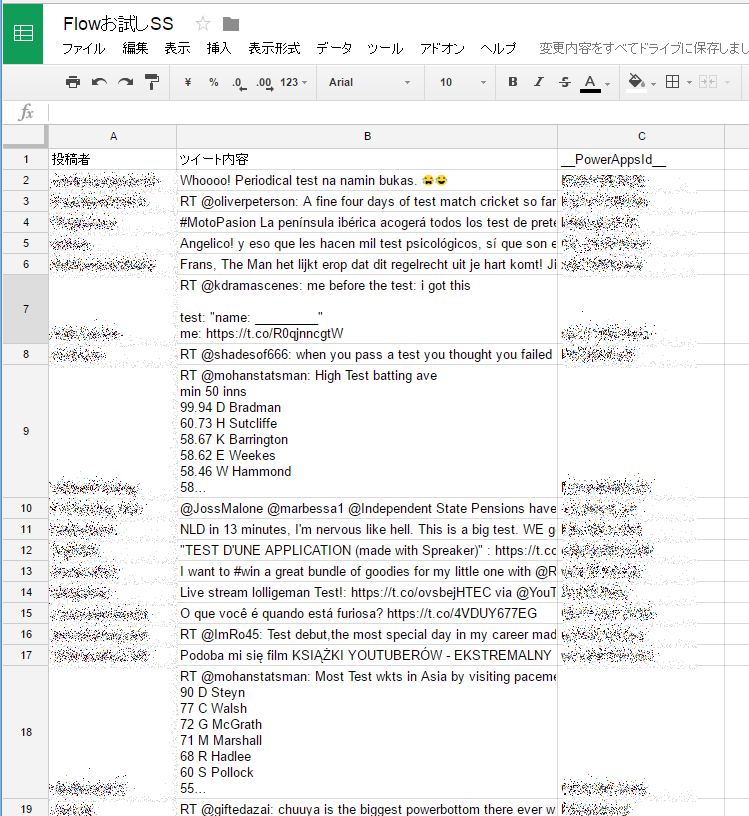Decrease decimal places
Screen dimensions: 749x816
(239, 83)
